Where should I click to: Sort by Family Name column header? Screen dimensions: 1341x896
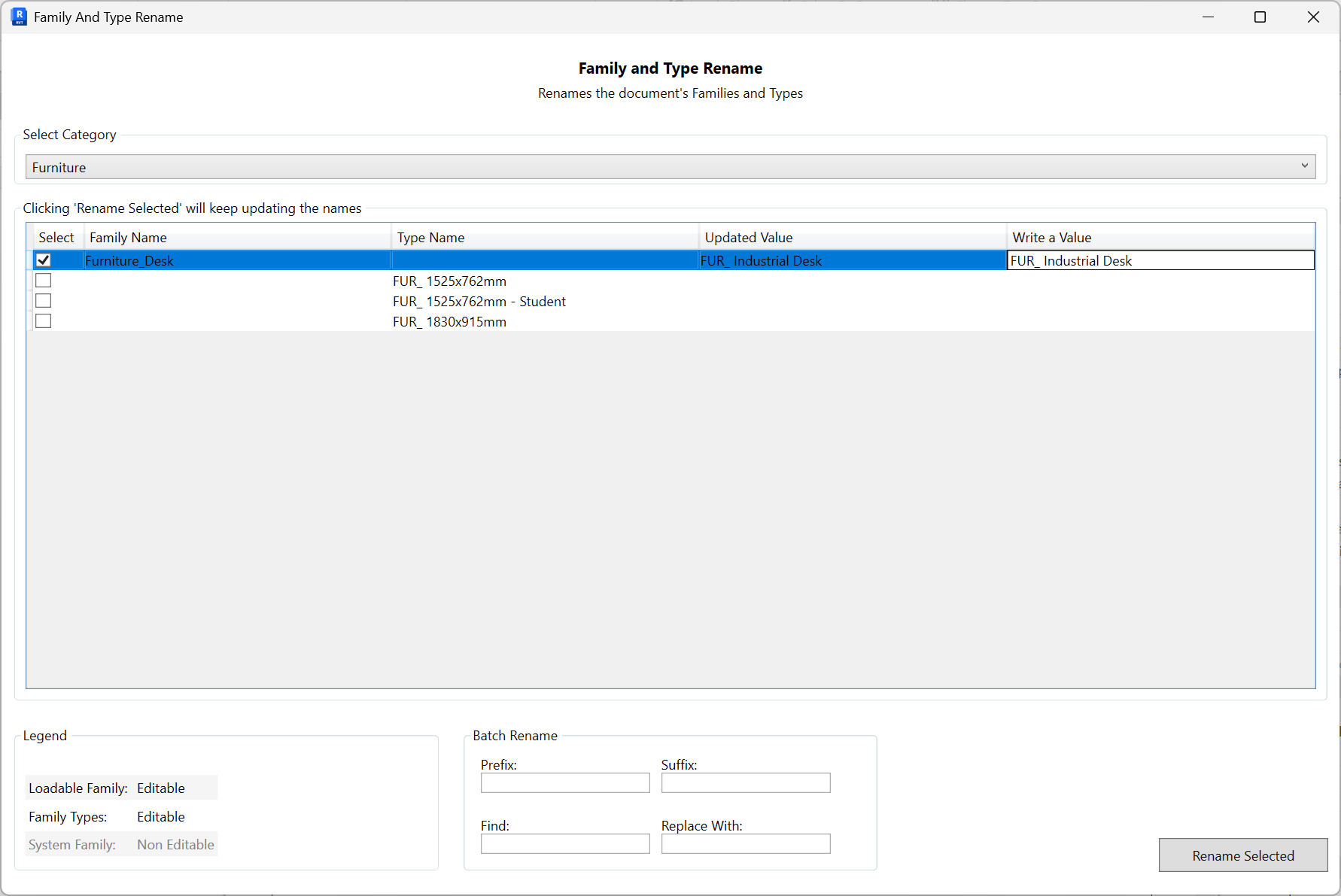(237, 238)
